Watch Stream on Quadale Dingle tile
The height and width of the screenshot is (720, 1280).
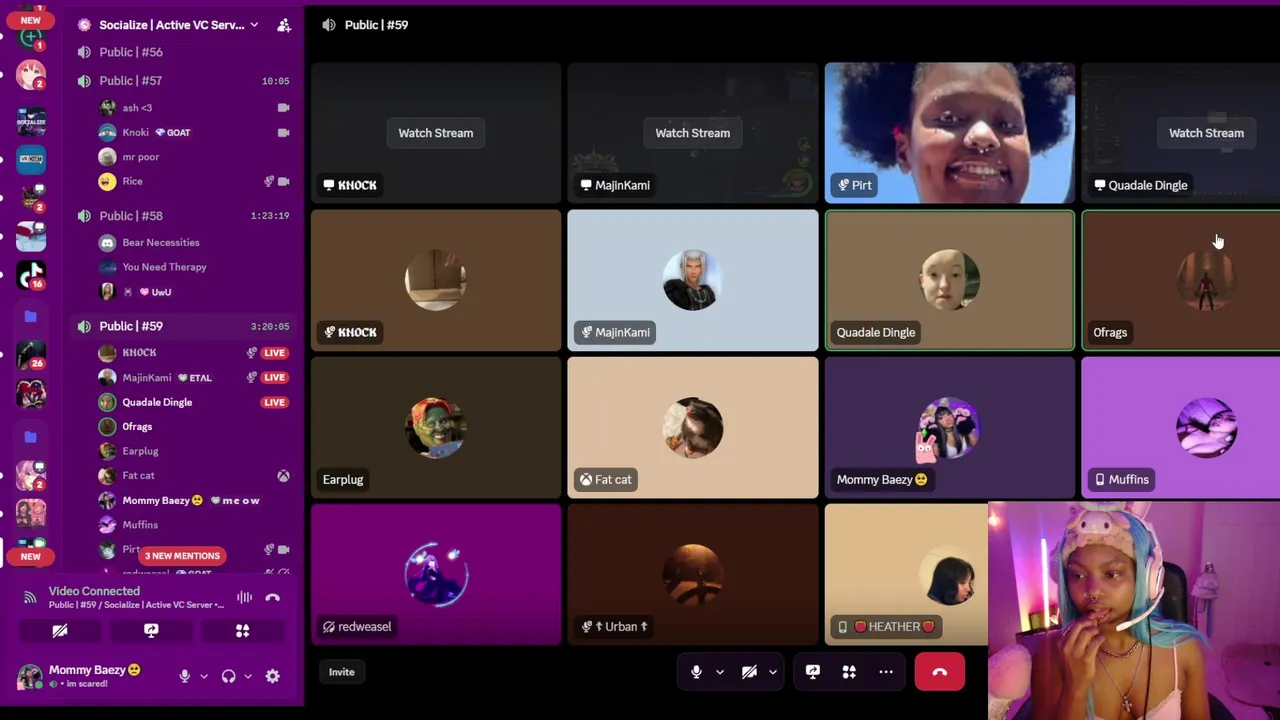pos(1206,133)
